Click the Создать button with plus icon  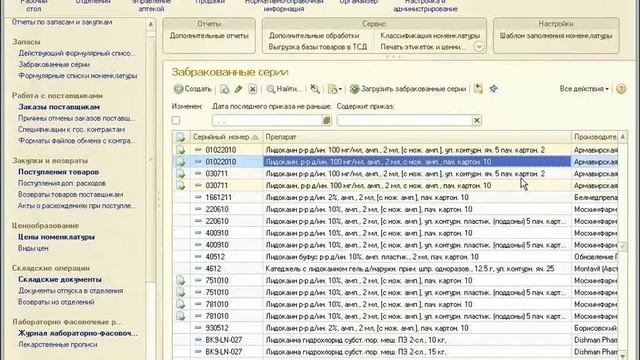(193, 89)
